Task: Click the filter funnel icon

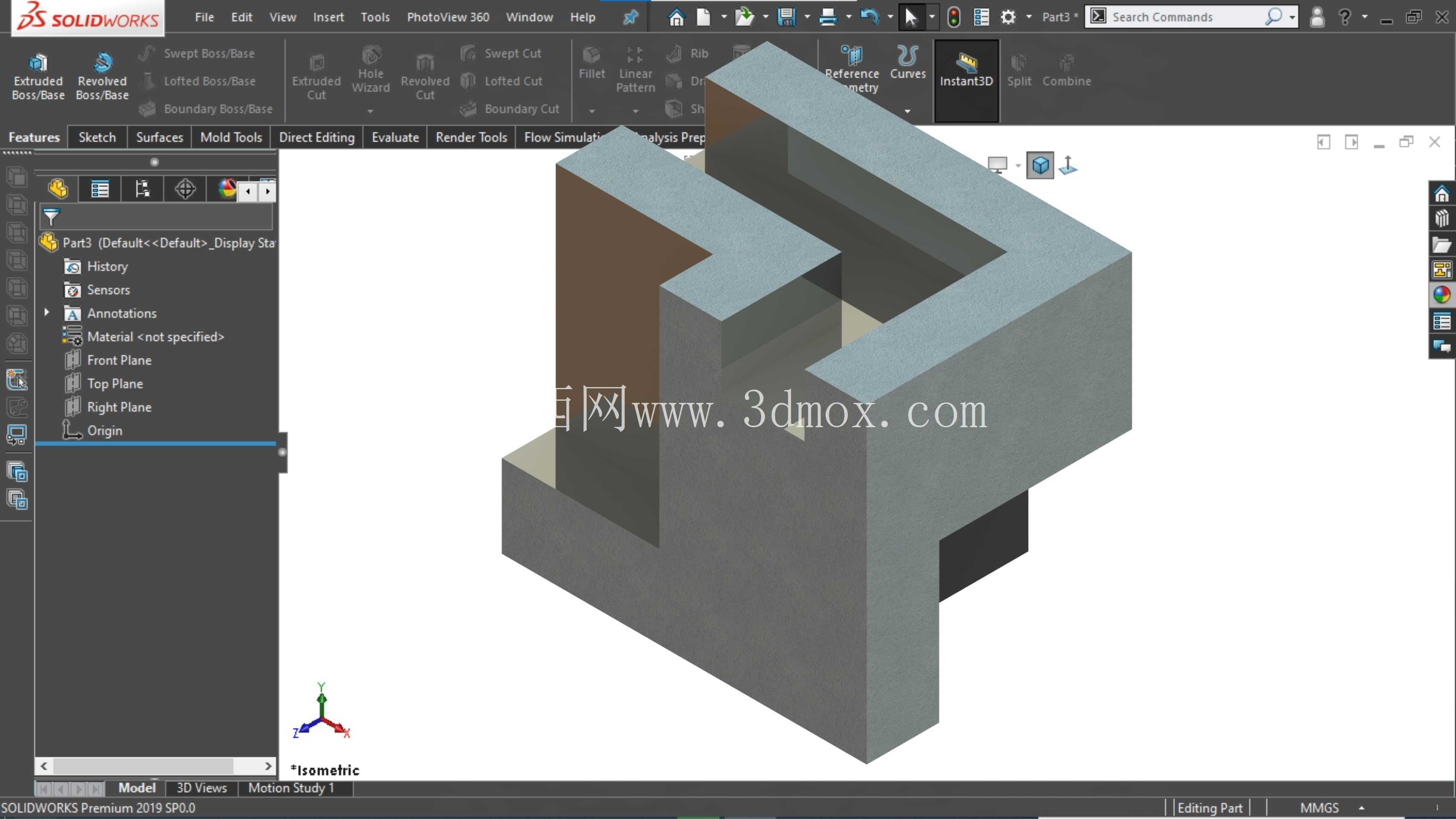Action: 51,217
